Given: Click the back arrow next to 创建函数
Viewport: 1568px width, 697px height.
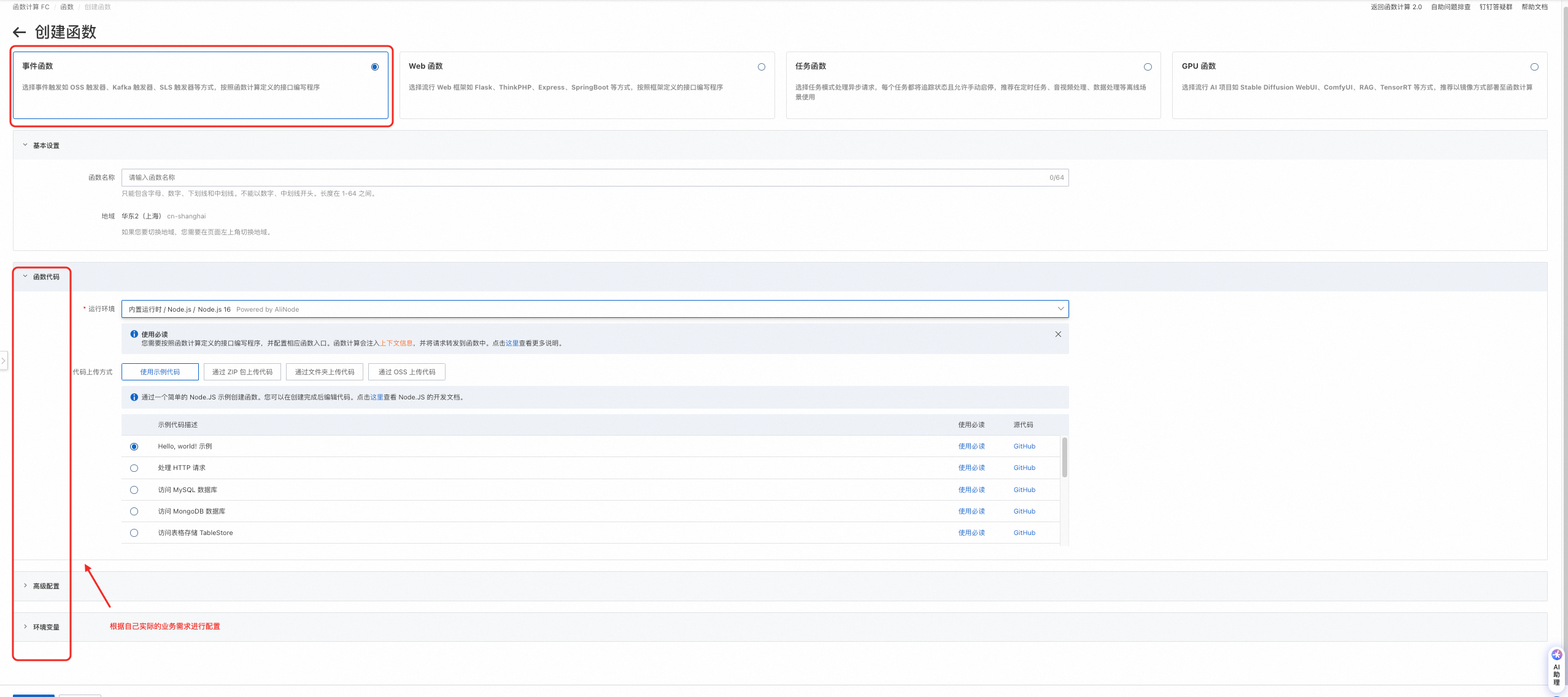Looking at the screenshot, I should (x=20, y=33).
